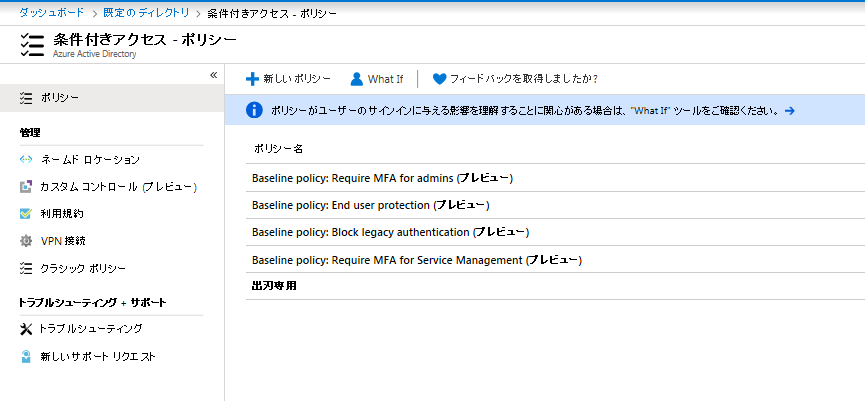Click the What If toolbar label
The width and height of the screenshot is (865, 401).
point(385,79)
